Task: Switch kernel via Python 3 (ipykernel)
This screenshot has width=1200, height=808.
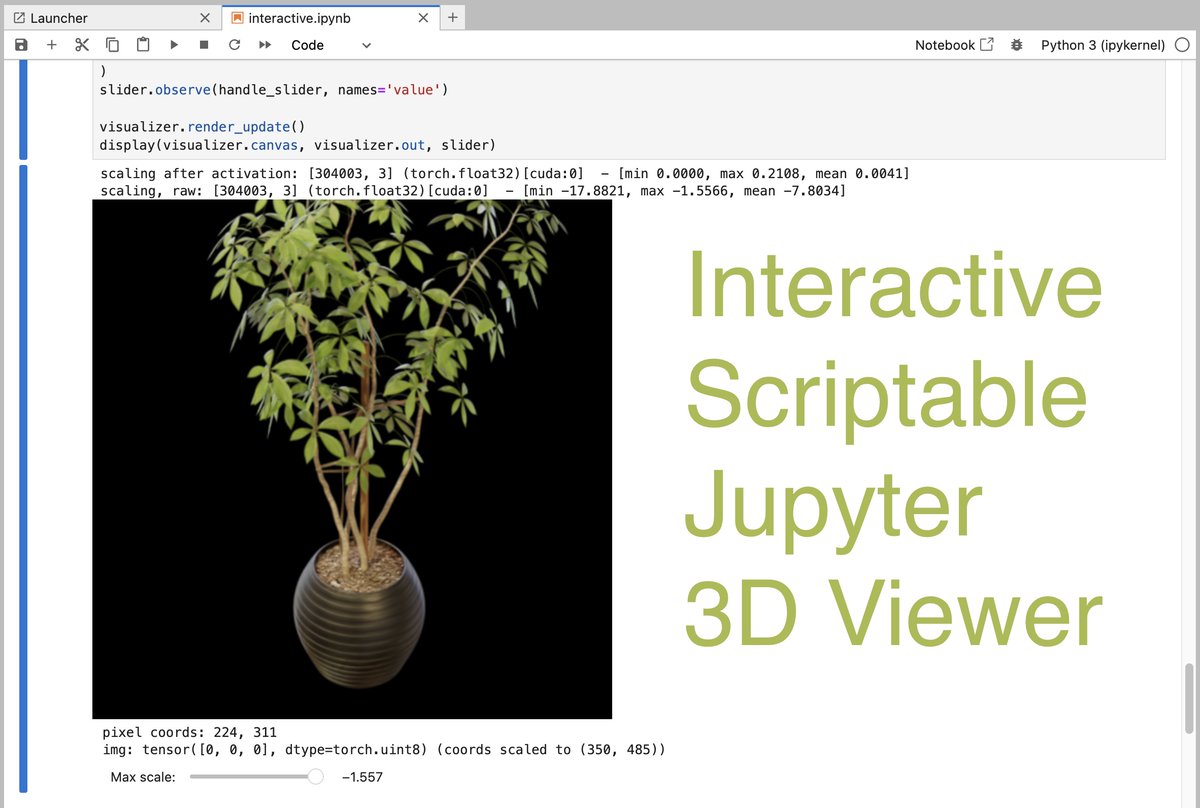Action: point(1105,45)
